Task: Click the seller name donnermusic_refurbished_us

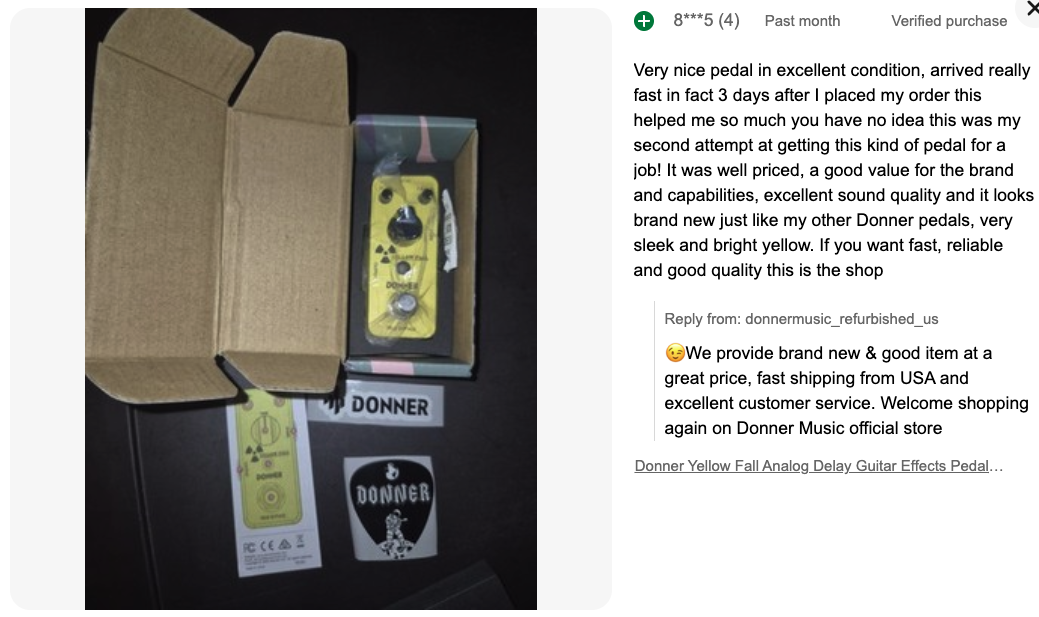Action: 842,319
